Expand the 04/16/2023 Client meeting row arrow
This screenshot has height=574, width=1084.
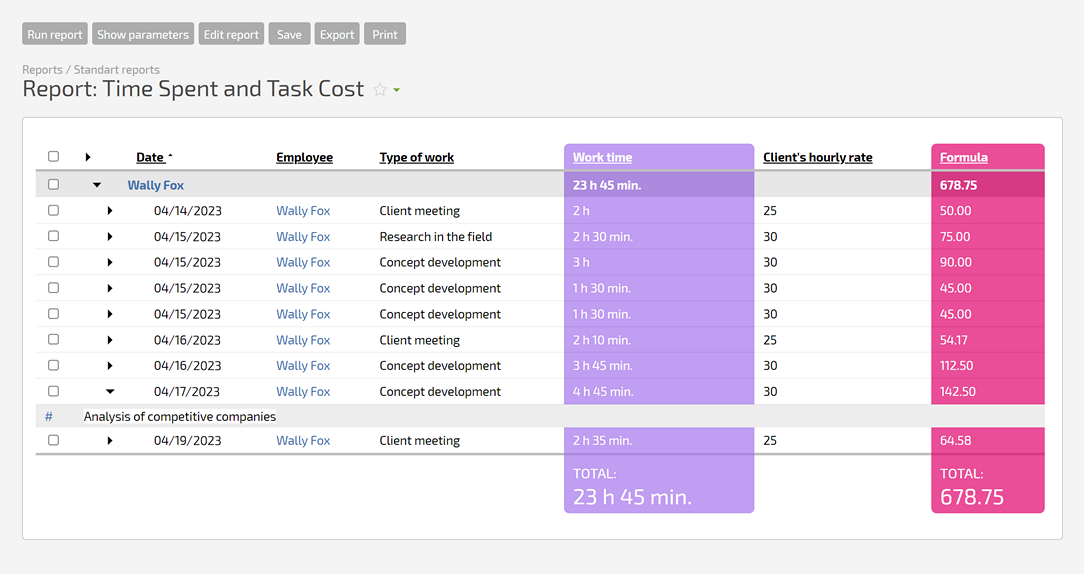coord(110,340)
